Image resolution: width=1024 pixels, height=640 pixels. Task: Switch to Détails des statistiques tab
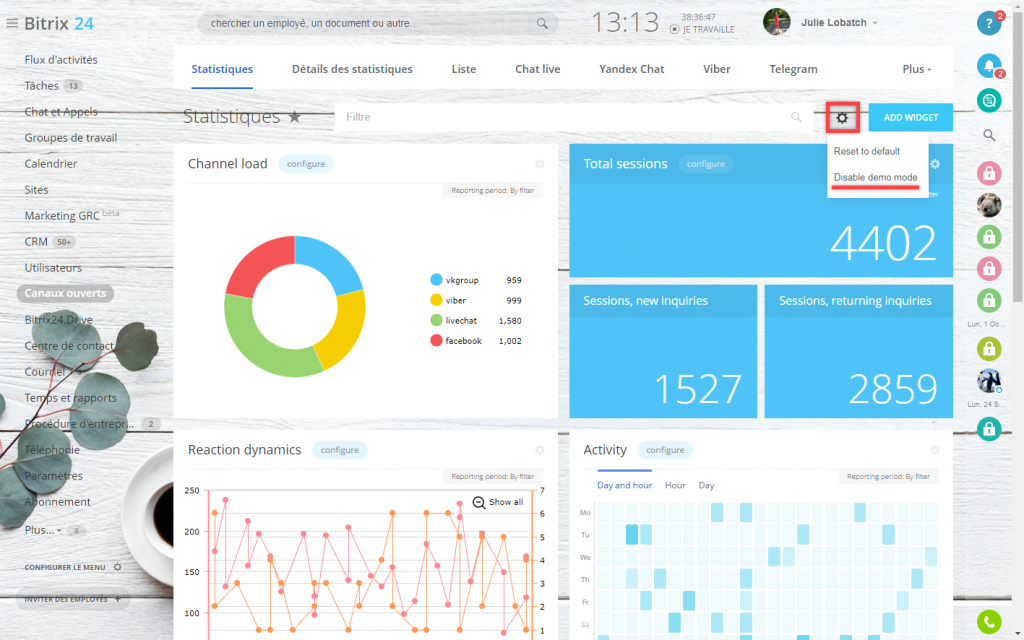pos(352,69)
